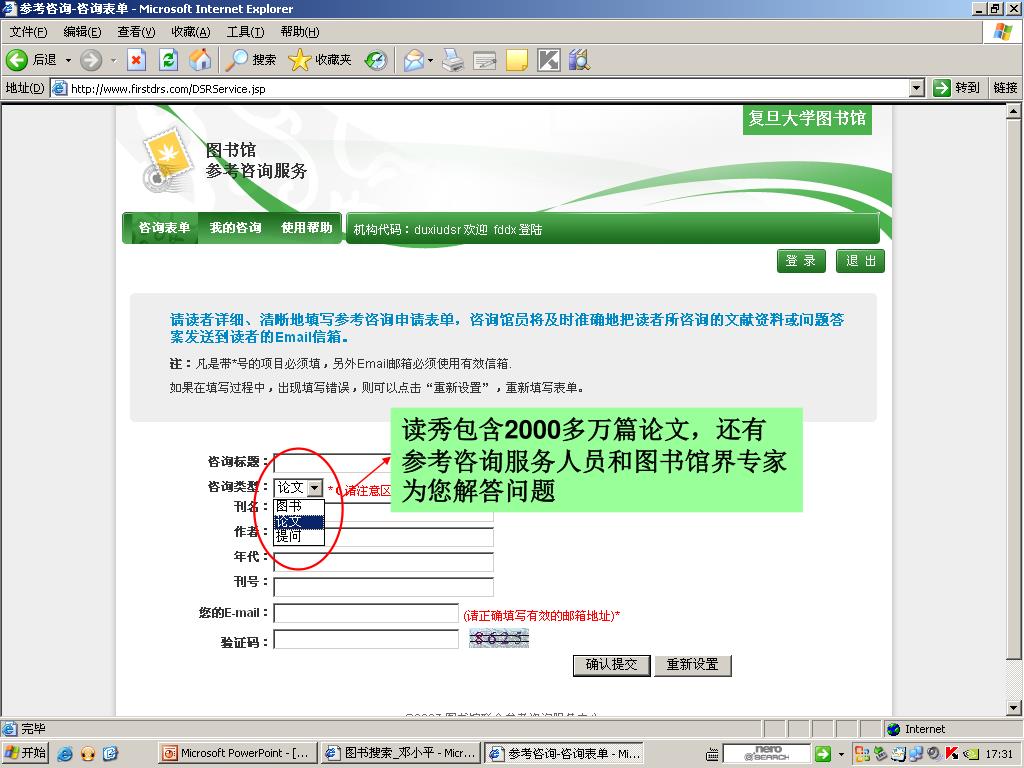Click the Mail envelope toolbar icon
Screen dimensions: 1024x768
tap(413, 60)
